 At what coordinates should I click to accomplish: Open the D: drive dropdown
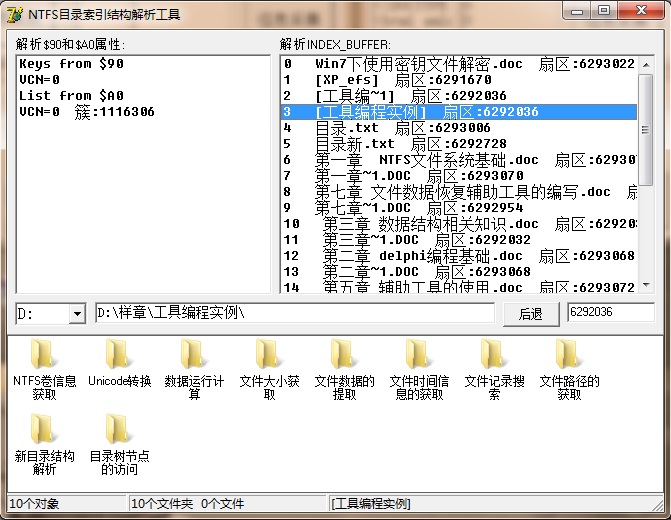click(77, 314)
